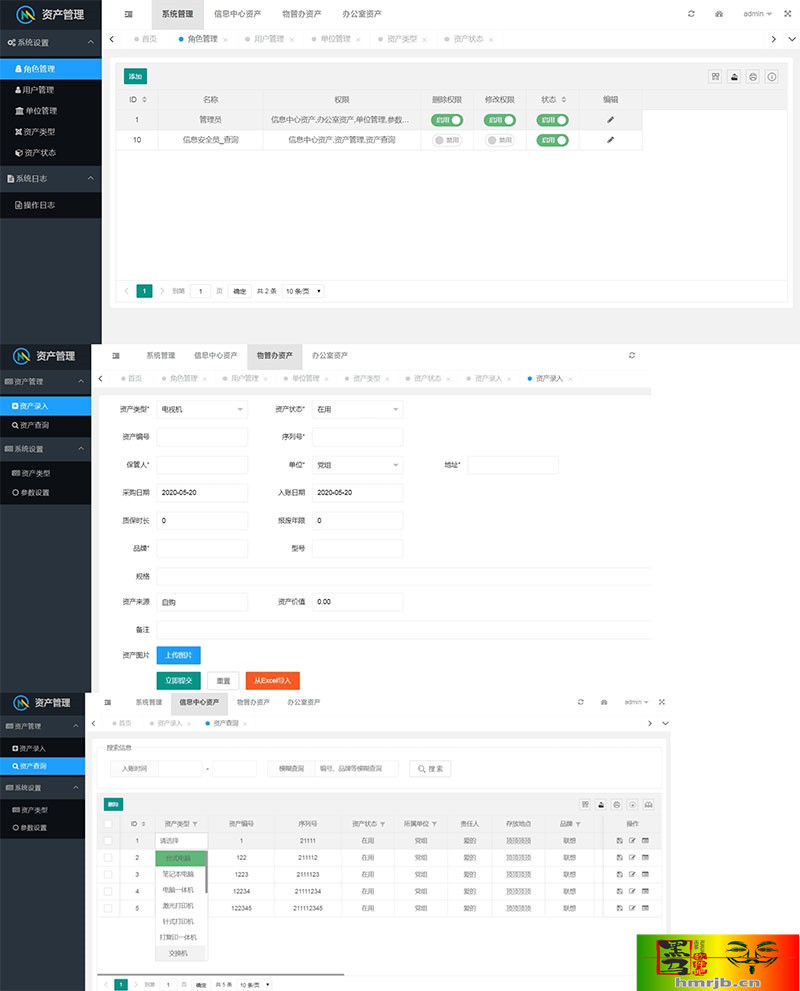Click column filter icon in asset query toolbar
This screenshot has width=800, height=991.
click(585, 805)
